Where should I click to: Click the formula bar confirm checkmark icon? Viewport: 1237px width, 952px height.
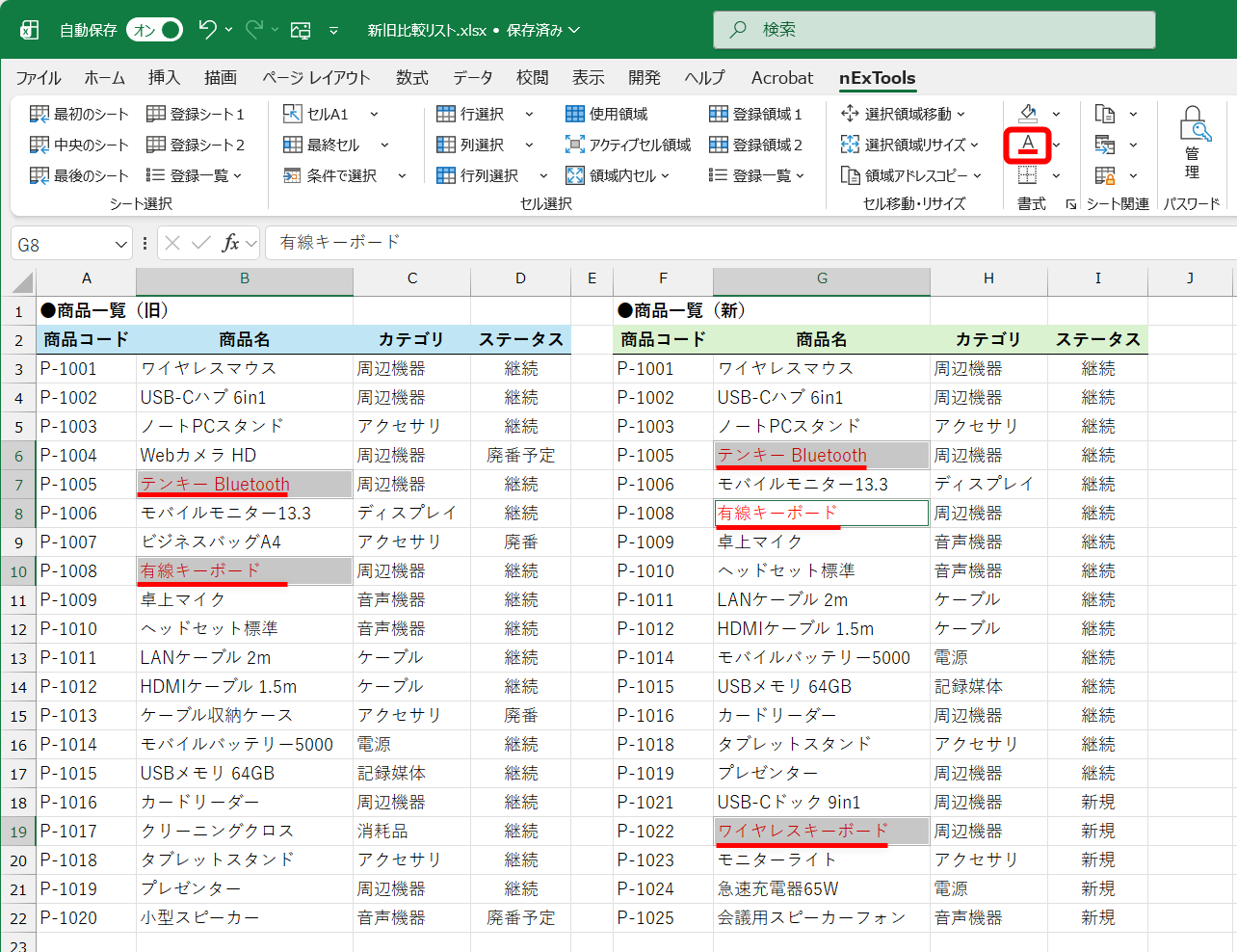coord(201,243)
